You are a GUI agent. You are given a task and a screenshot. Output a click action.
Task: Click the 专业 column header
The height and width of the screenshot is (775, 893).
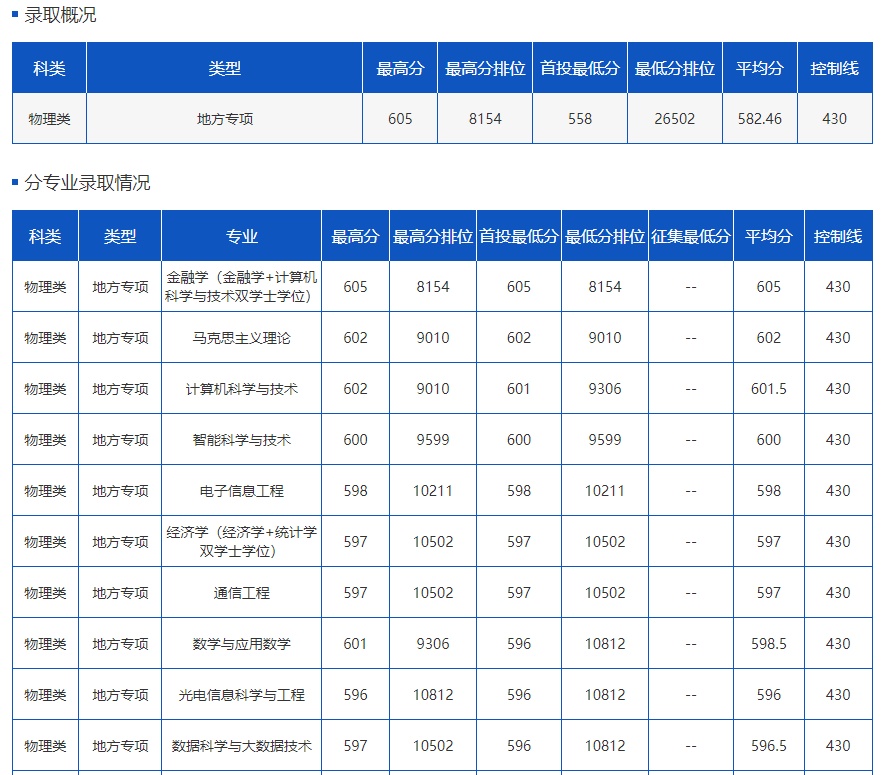(x=241, y=236)
